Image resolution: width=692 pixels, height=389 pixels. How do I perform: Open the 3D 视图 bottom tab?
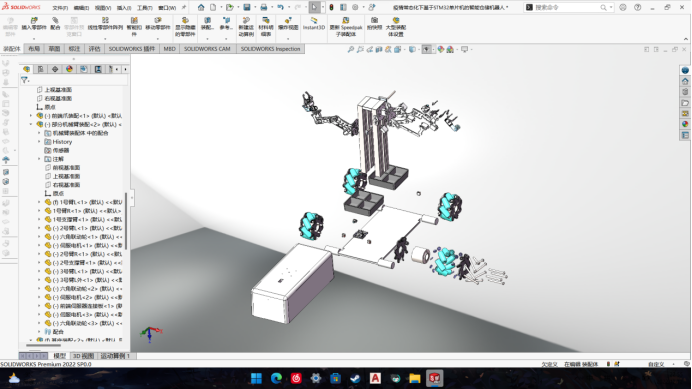point(83,356)
